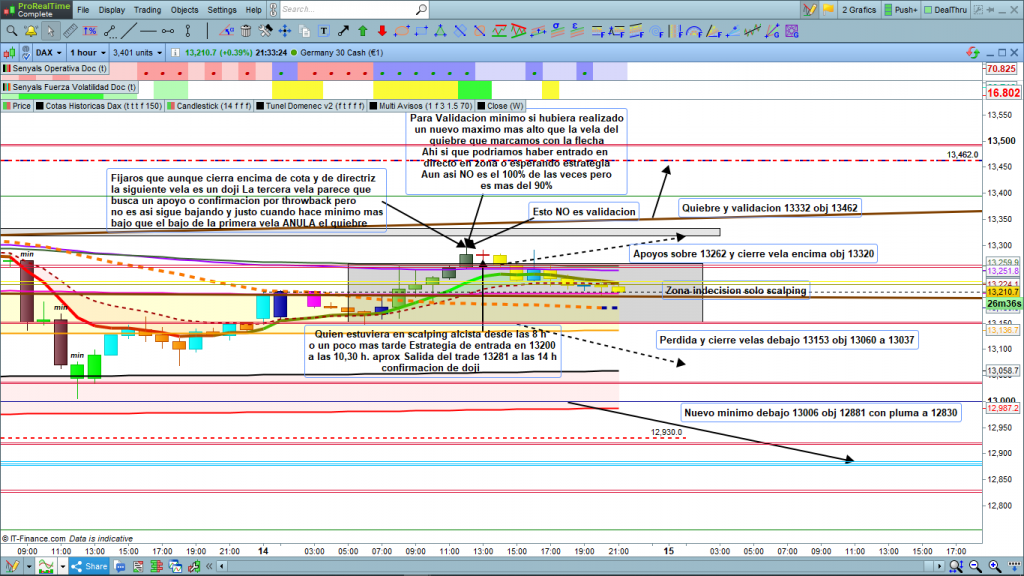Toggle the DealThru button
This screenshot has width=1024, height=576.
pos(954,10)
